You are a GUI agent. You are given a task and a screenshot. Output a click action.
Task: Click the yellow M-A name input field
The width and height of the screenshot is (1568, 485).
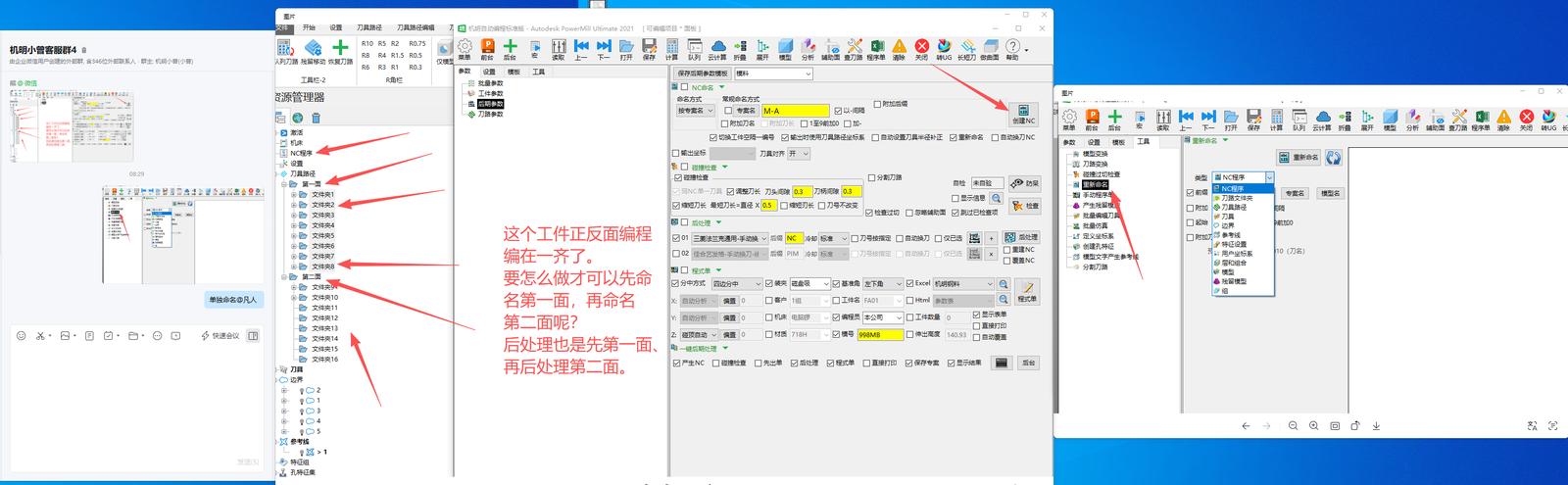click(796, 111)
